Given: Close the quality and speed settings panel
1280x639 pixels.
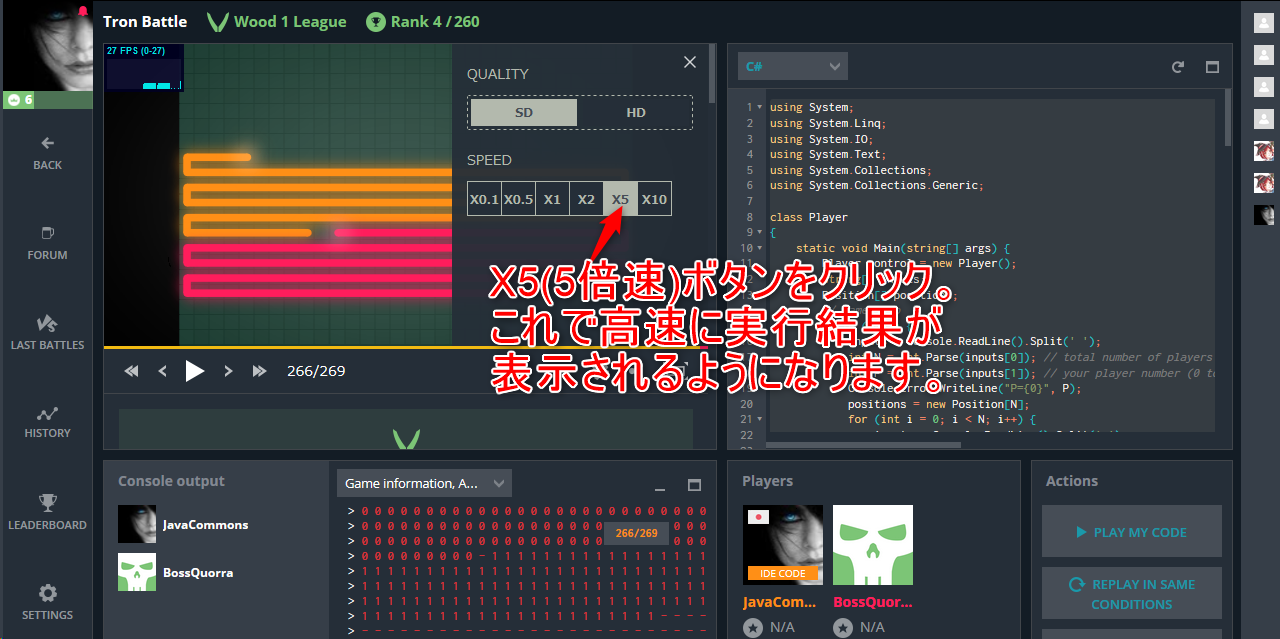Looking at the screenshot, I should pos(690,62).
